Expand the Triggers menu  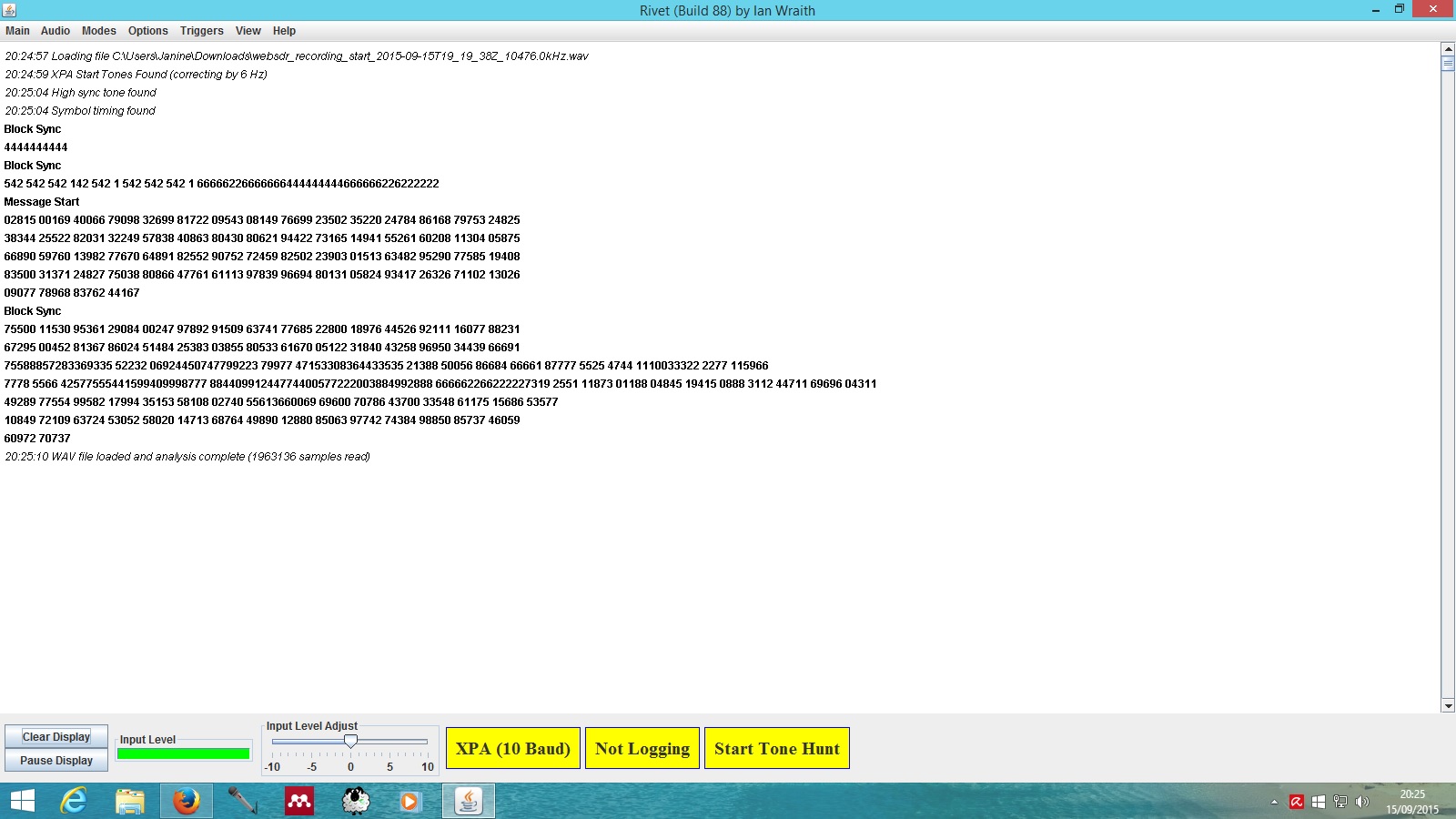201,31
